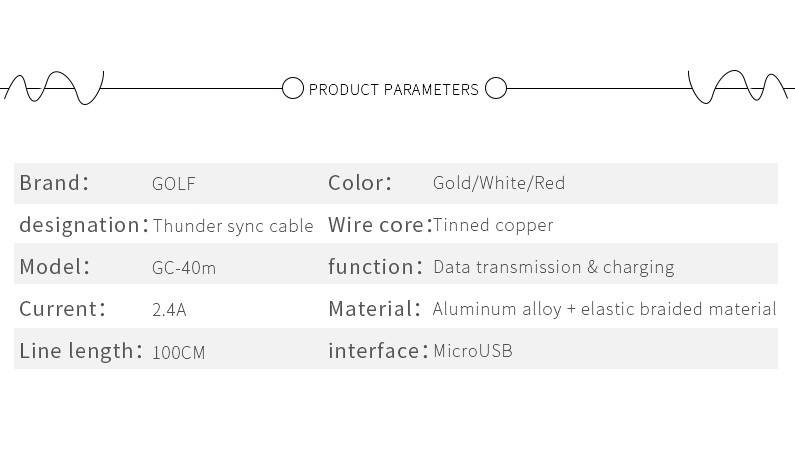The height and width of the screenshot is (453, 795).
Task: Click the left wave decoration
Action: point(54,88)
